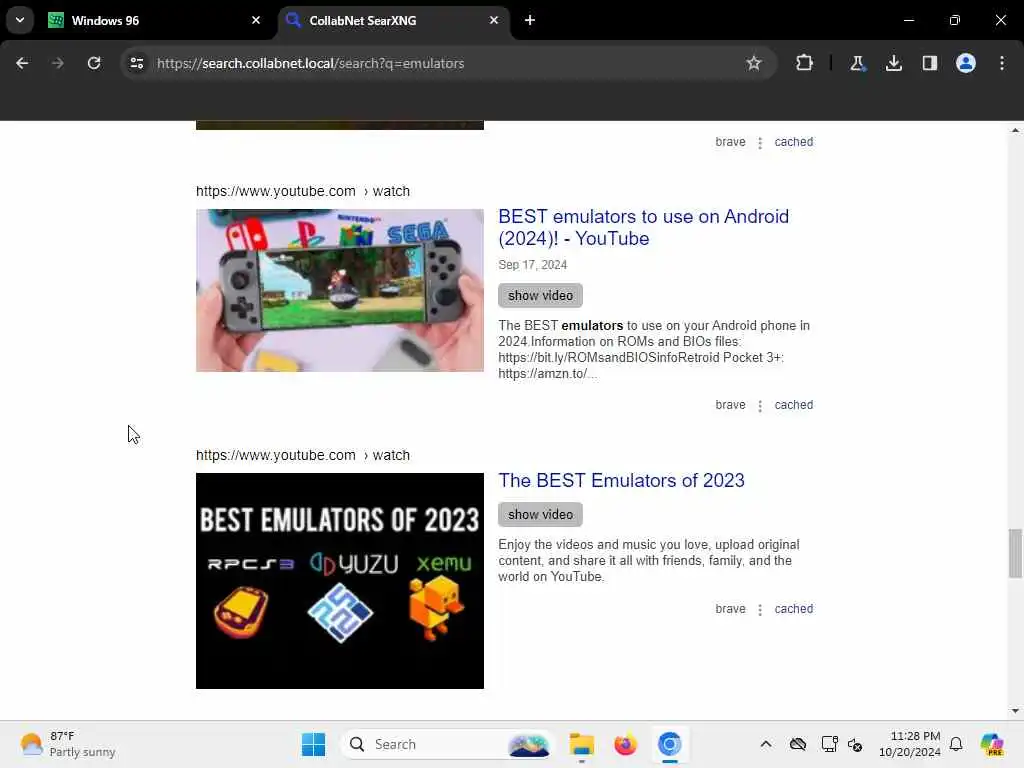This screenshot has width=1024, height=768.
Task: Click the scrollbar down arrow
Action: 1014,711
